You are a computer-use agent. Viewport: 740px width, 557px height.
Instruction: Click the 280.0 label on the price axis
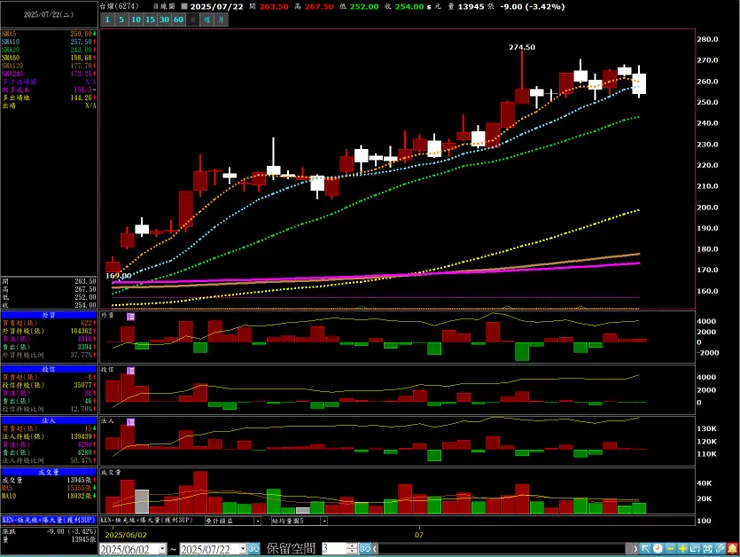click(x=708, y=39)
